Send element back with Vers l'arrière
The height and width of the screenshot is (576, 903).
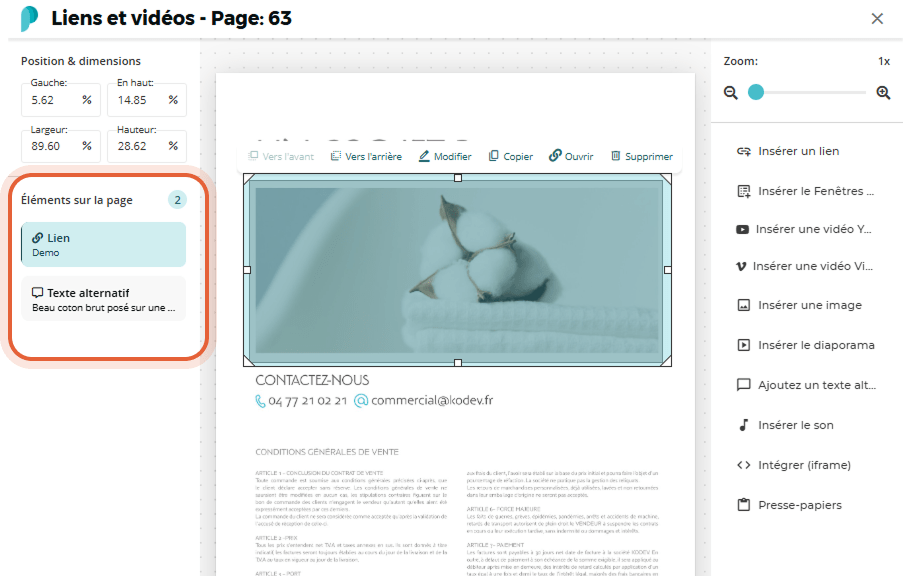point(366,156)
